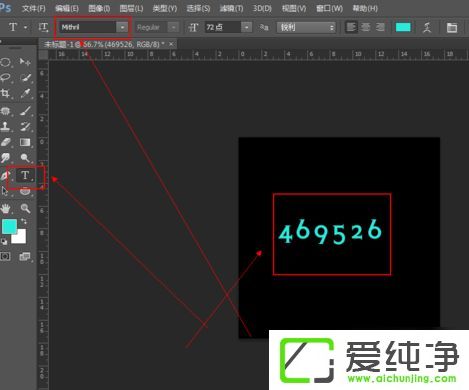Open the 图层(L) menu

tap(131, 8)
